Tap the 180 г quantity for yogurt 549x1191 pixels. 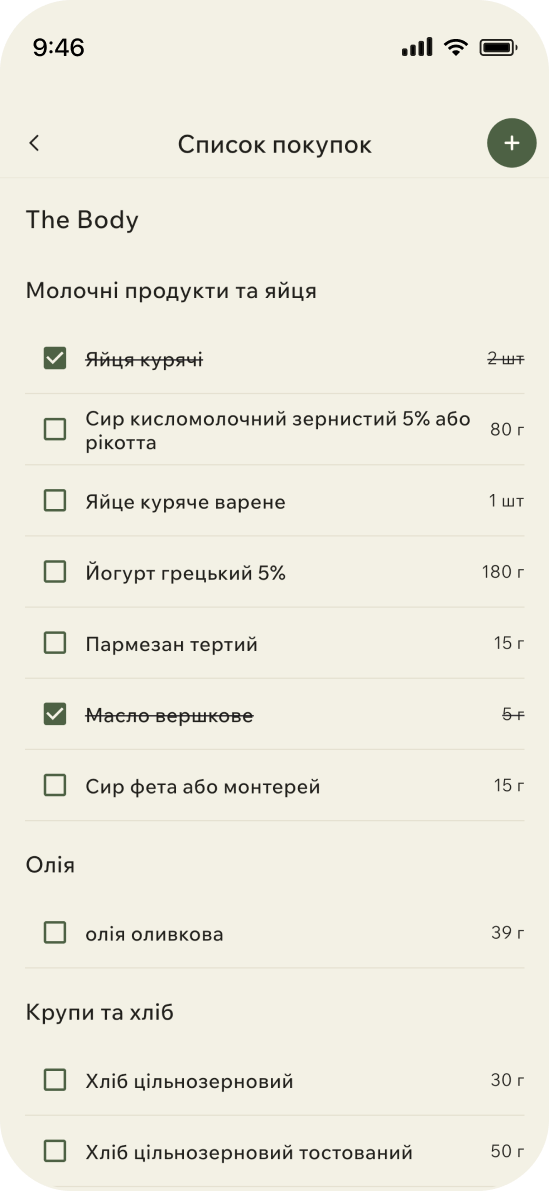click(x=503, y=572)
